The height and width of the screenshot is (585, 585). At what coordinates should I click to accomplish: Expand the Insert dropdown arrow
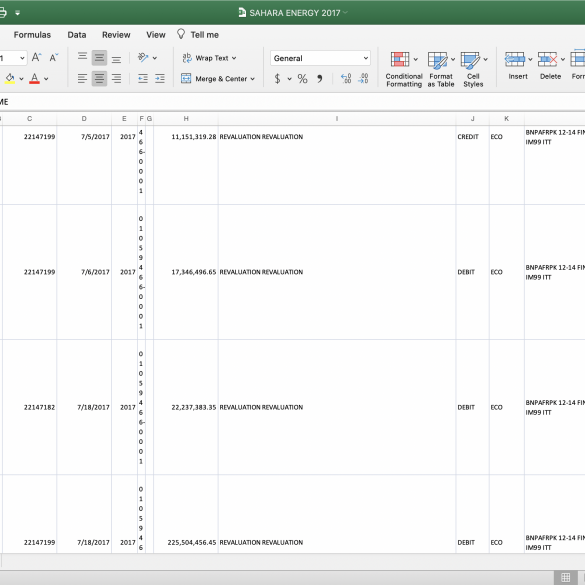[x=530, y=59]
